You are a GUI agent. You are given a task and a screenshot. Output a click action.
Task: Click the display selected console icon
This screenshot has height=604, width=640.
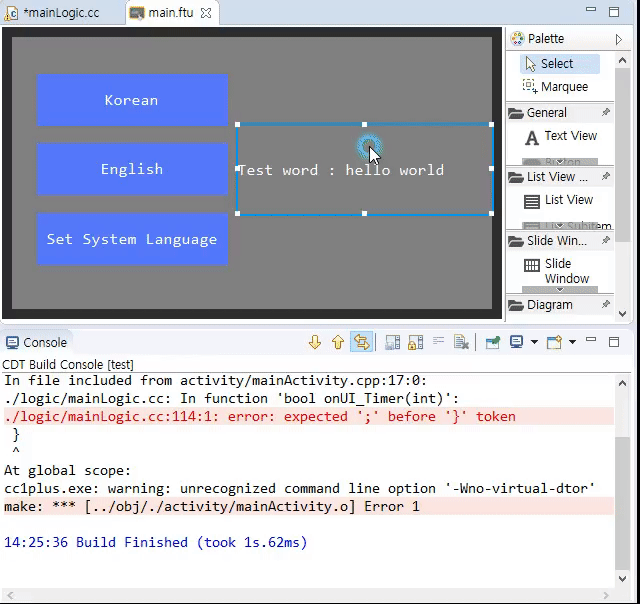tap(516, 342)
